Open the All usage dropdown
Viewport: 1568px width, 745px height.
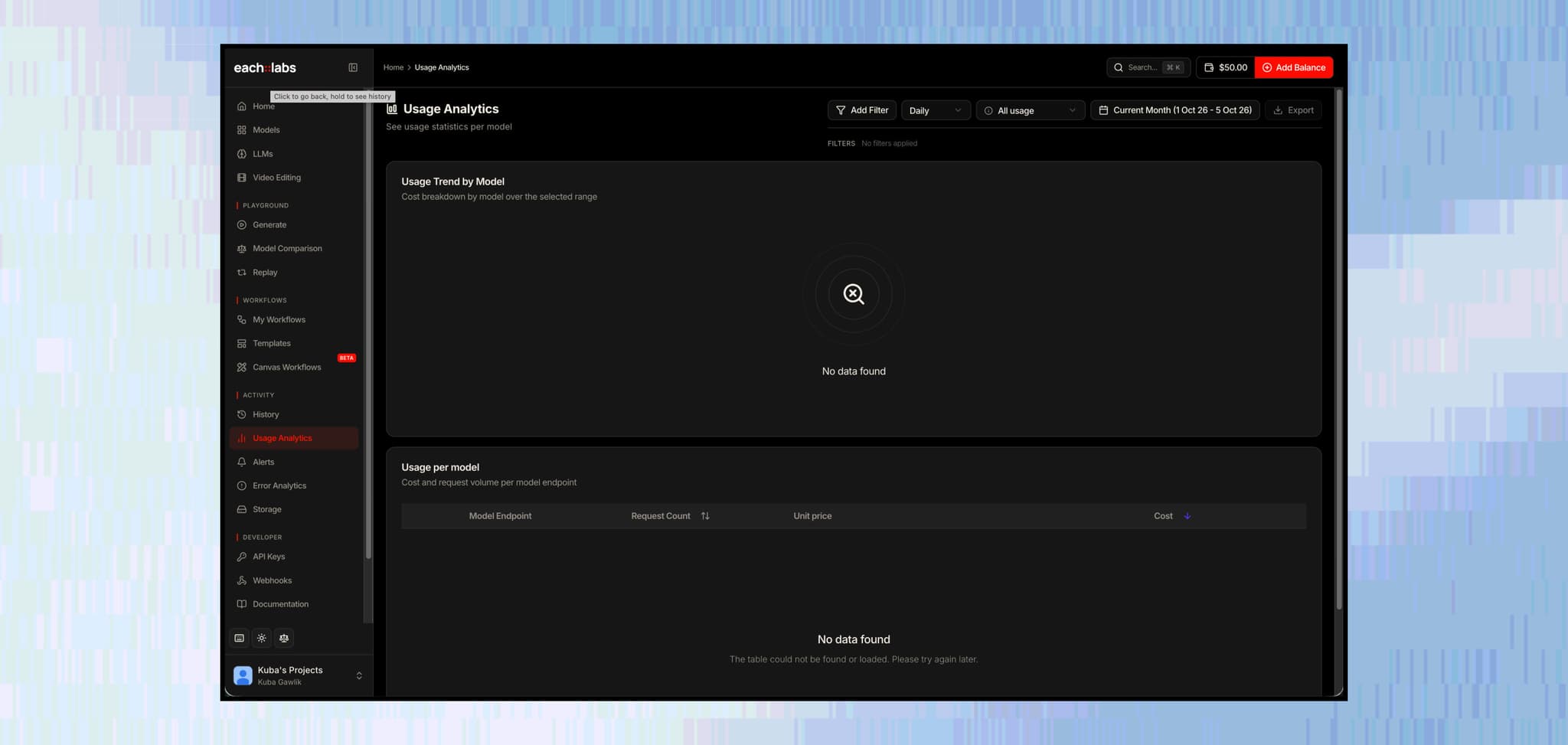(1031, 110)
